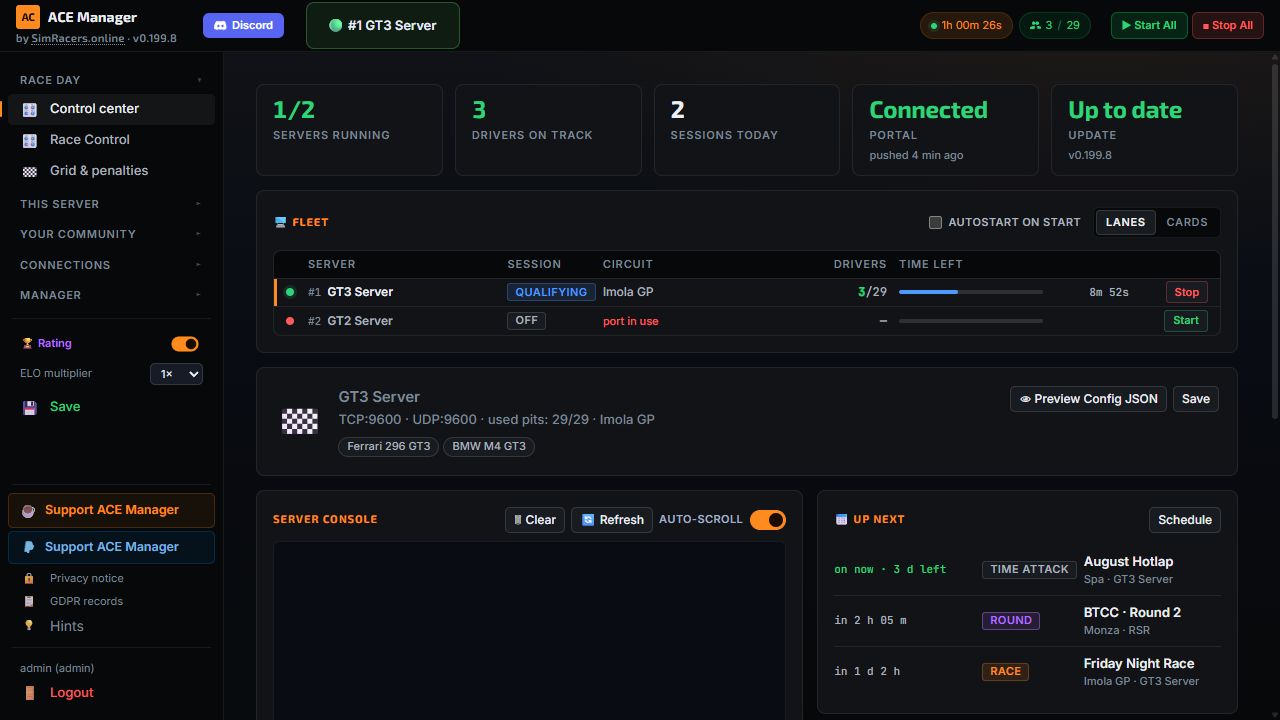Toggle the Rating switch off

pyautogui.click(x=185, y=344)
